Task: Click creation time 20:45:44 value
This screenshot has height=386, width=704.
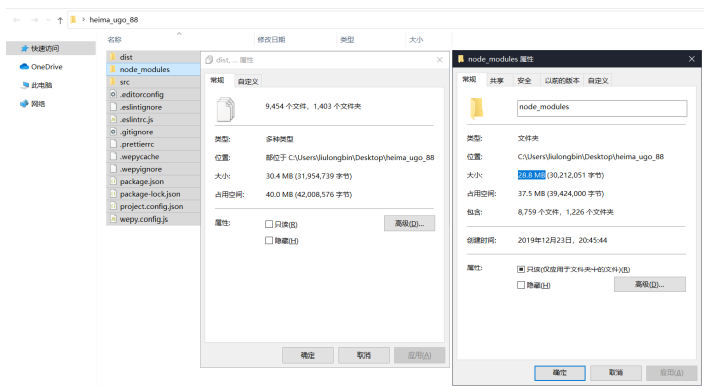Action: [592, 240]
